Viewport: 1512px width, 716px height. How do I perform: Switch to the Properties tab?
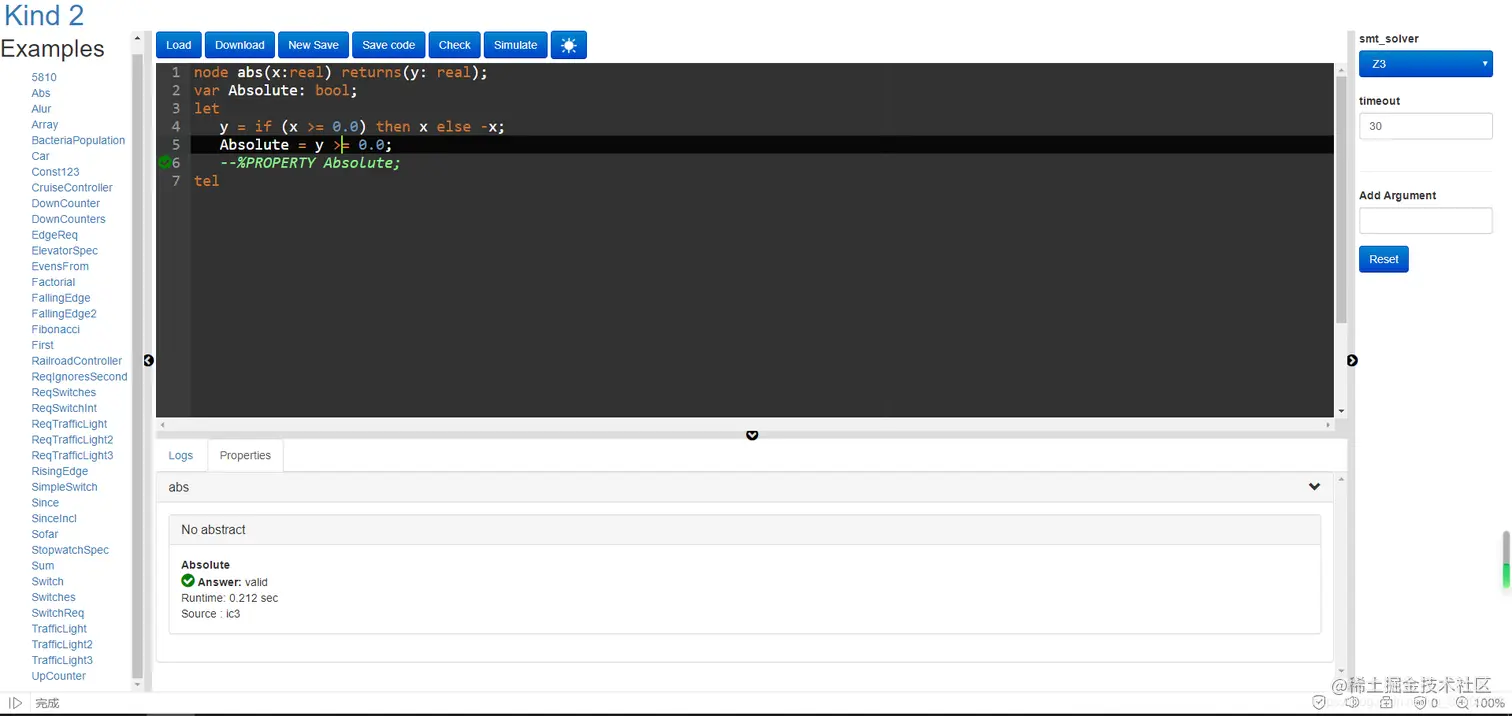(x=245, y=455)
